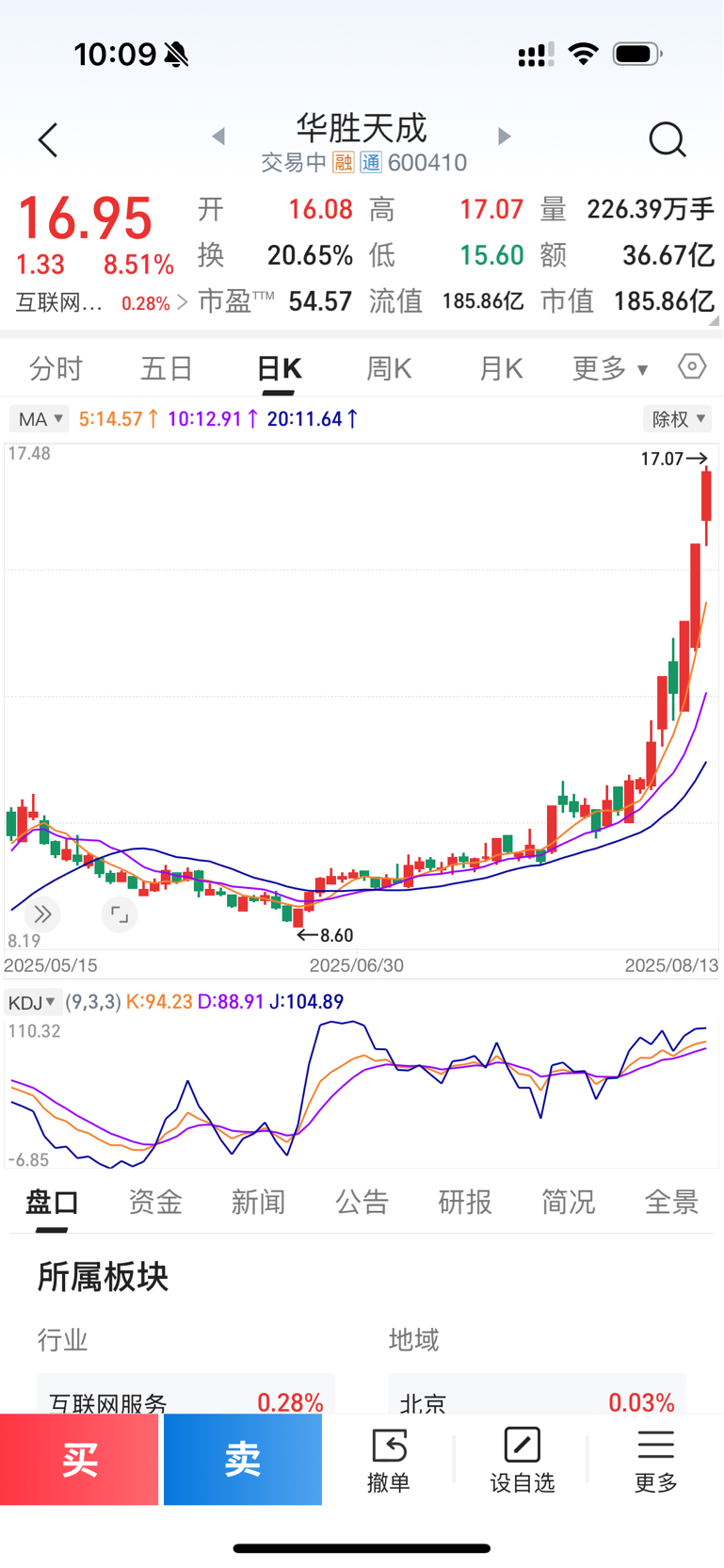Tap the stock name 华胜天成

tap(362, 127)
